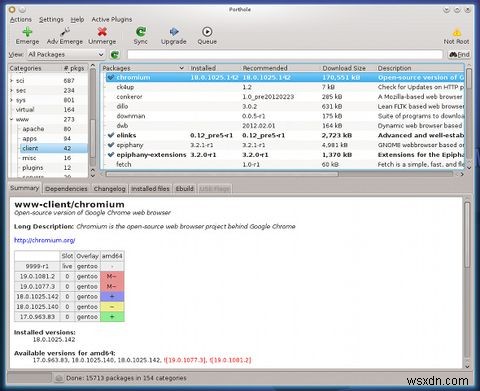Click the # pkgs column header
480x391 pixels.
coord(75,68)
